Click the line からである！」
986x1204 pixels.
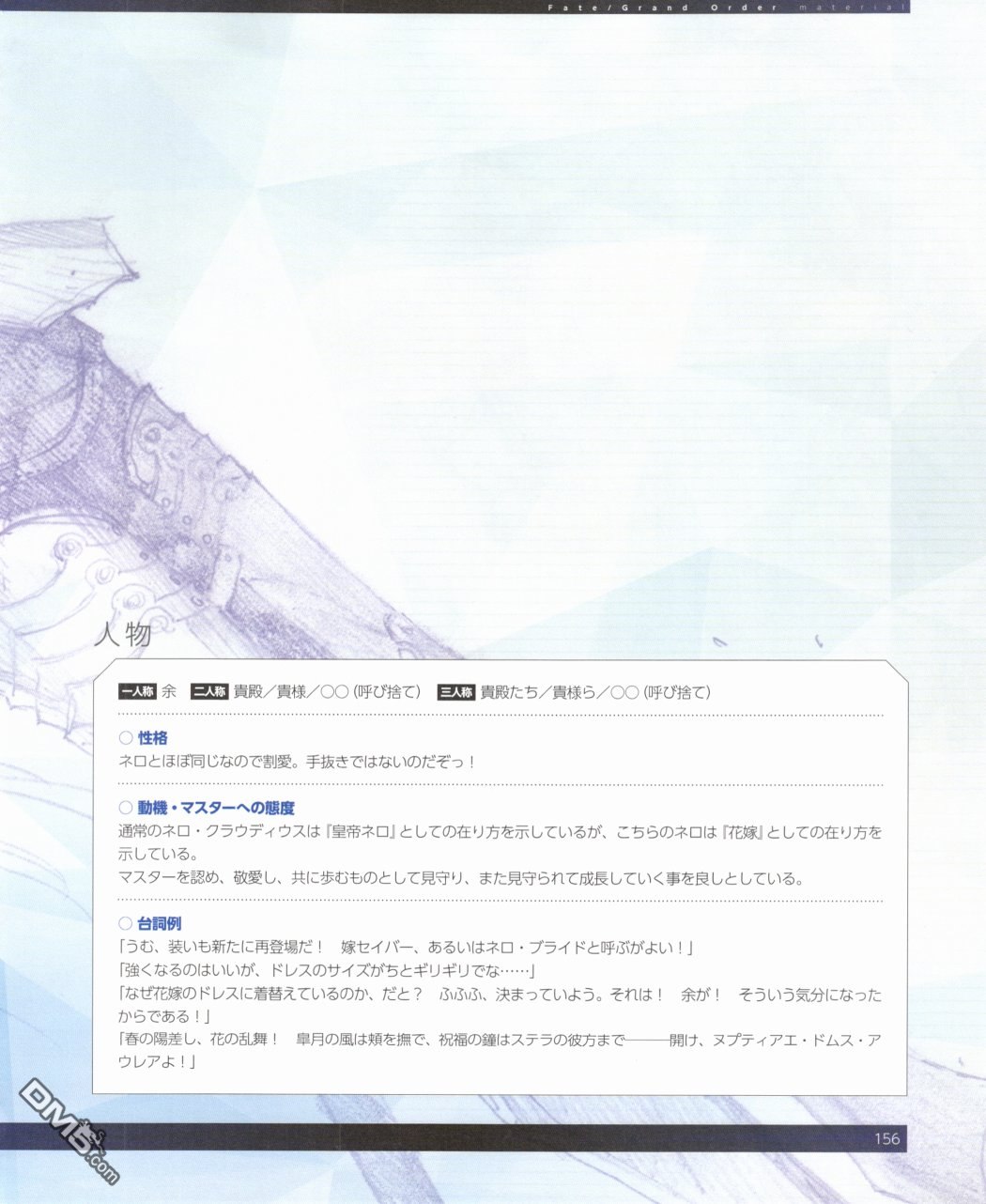pyautogui.click(x=164, y=1016)
